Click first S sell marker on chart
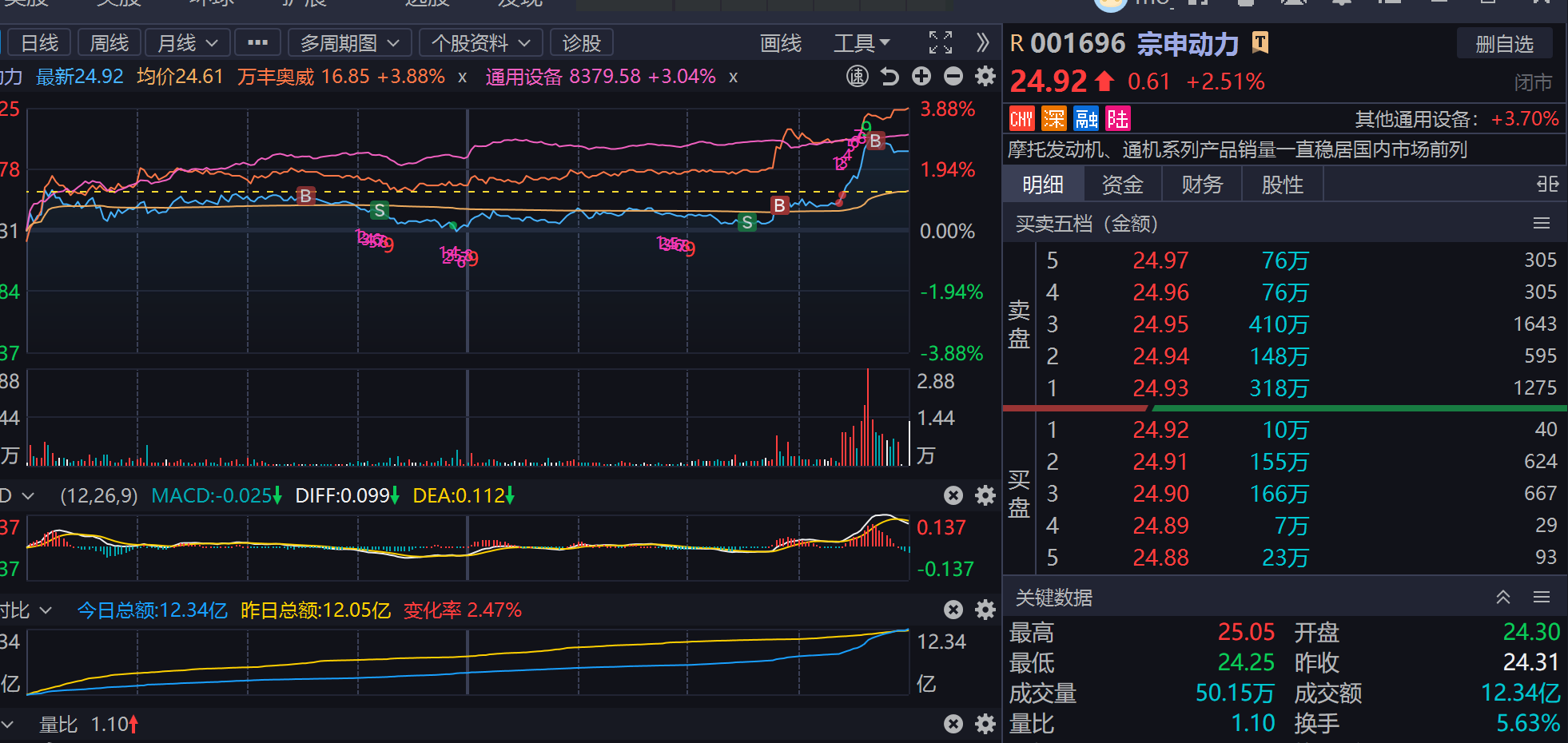 [380, 210]
